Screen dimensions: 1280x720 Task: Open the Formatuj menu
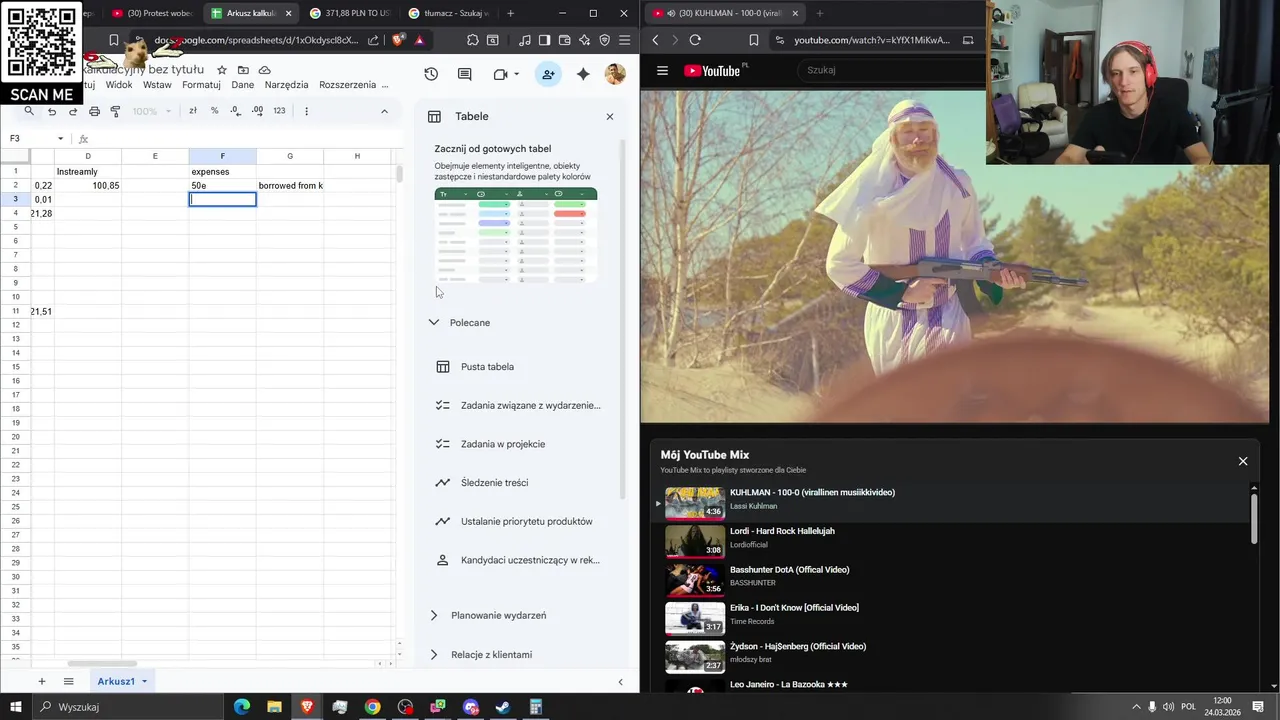201,85
